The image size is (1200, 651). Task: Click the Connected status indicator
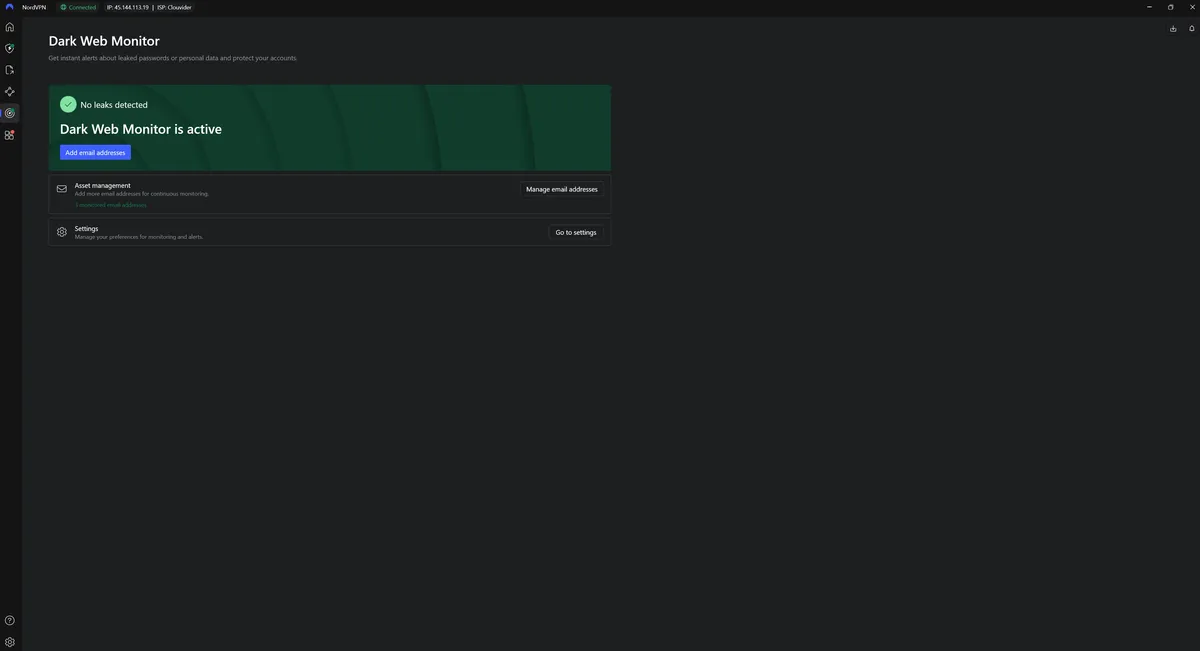tap(78, 7)
